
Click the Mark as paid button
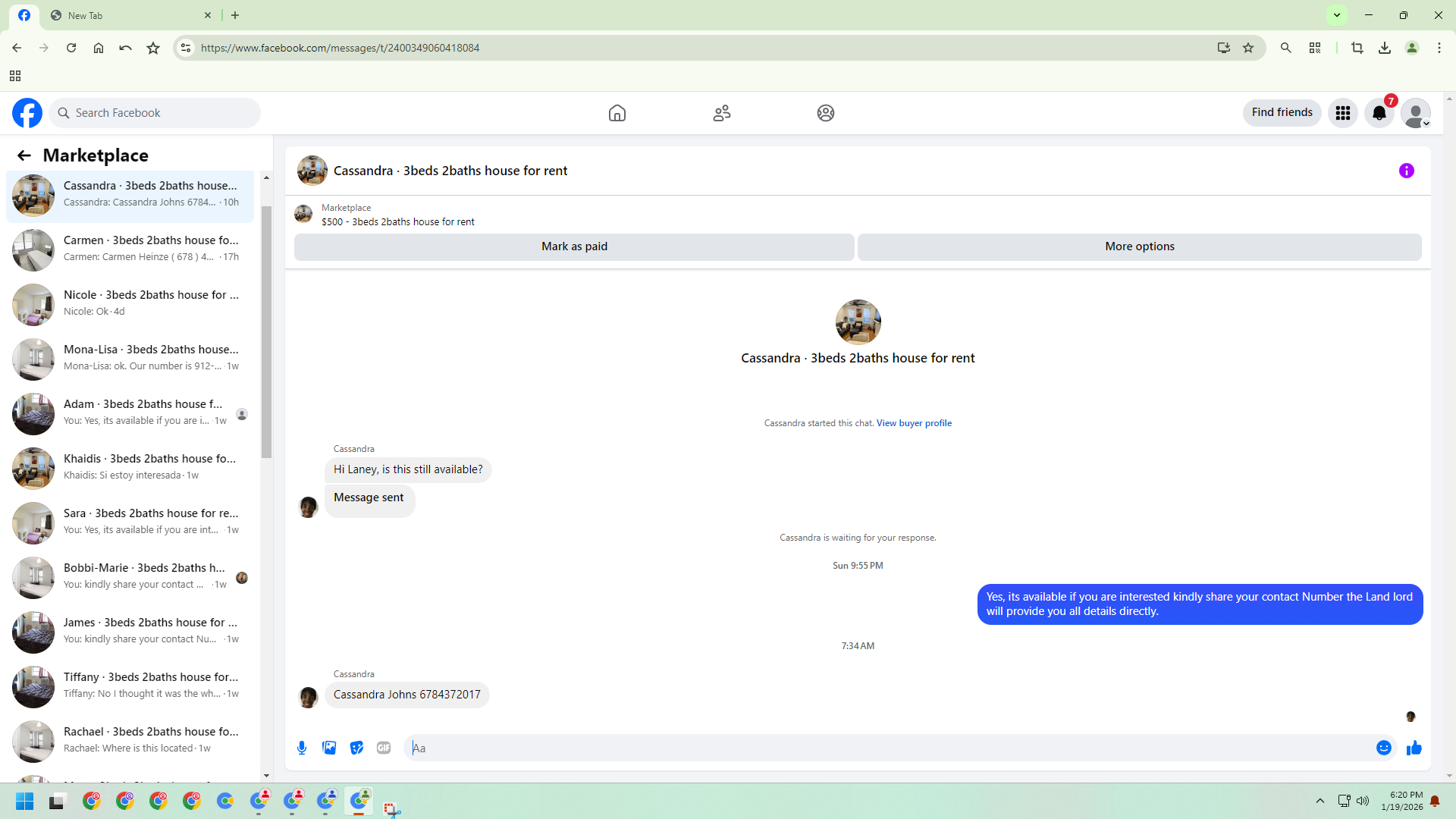(574, 246)
